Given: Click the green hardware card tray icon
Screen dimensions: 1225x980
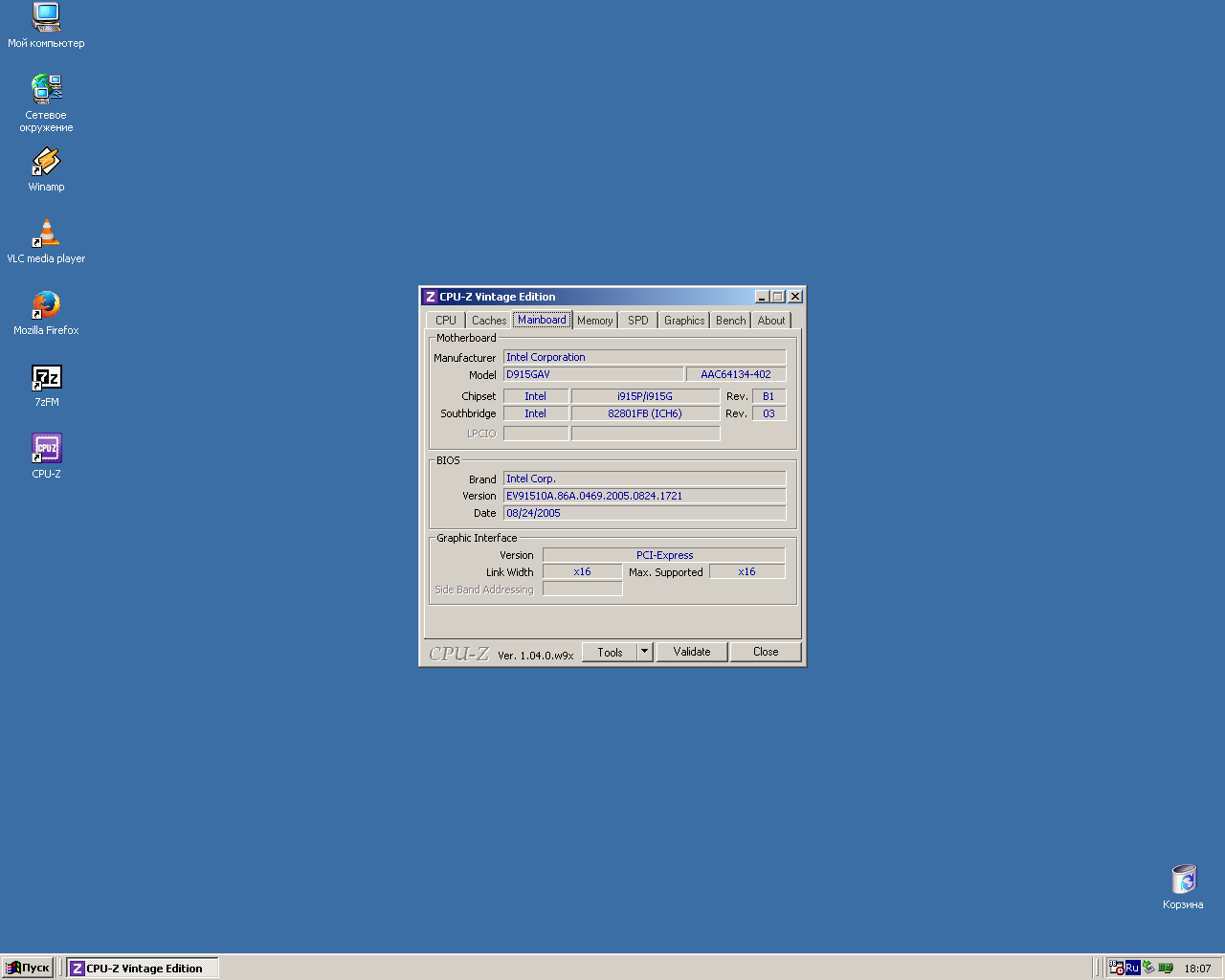Looking at the screenshot, I should [1166, 968].
